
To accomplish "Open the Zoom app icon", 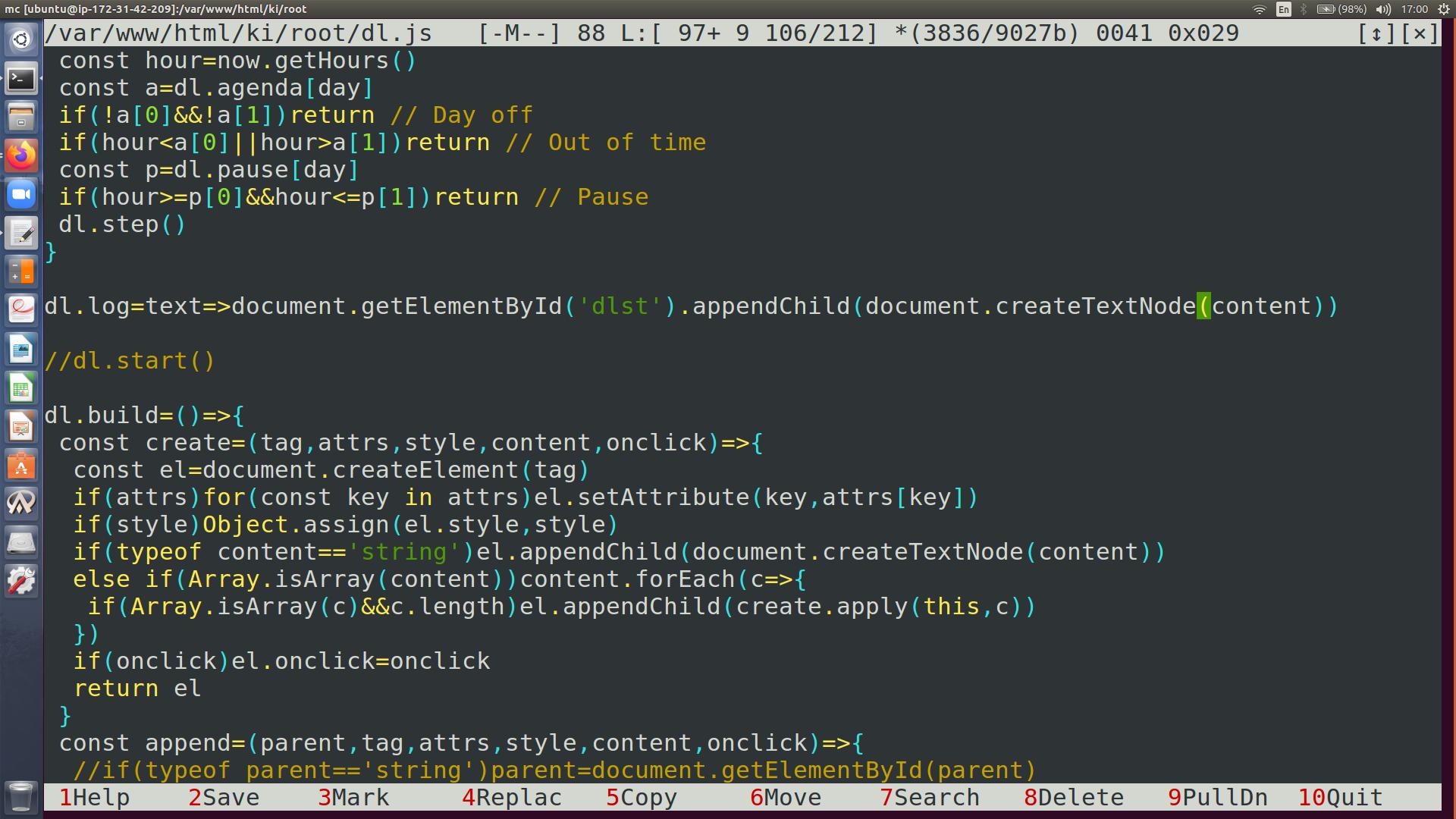I will (x=21, y=195).
